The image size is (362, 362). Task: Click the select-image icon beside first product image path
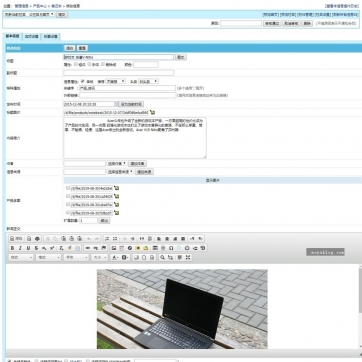point(116,188)
